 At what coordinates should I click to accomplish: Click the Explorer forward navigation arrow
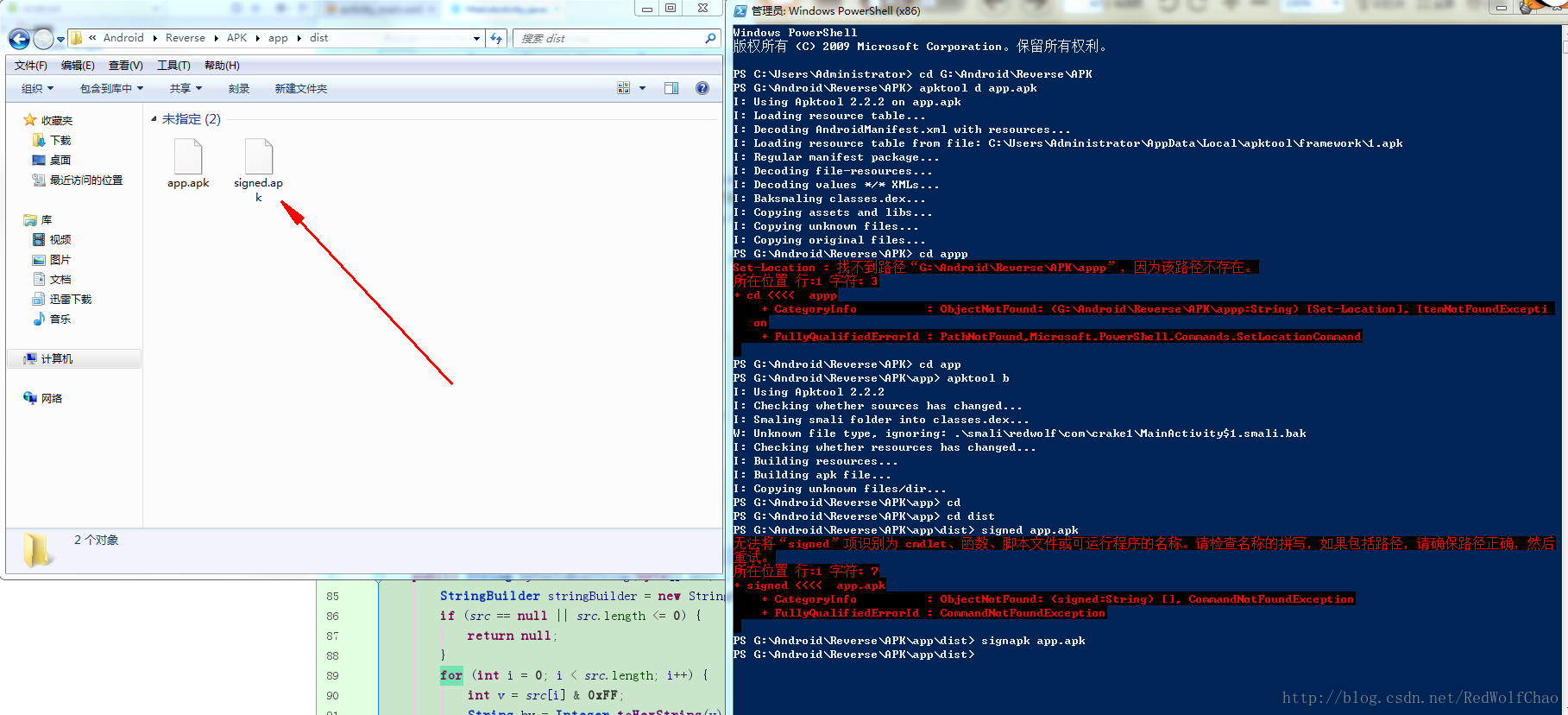click(43, 39)
